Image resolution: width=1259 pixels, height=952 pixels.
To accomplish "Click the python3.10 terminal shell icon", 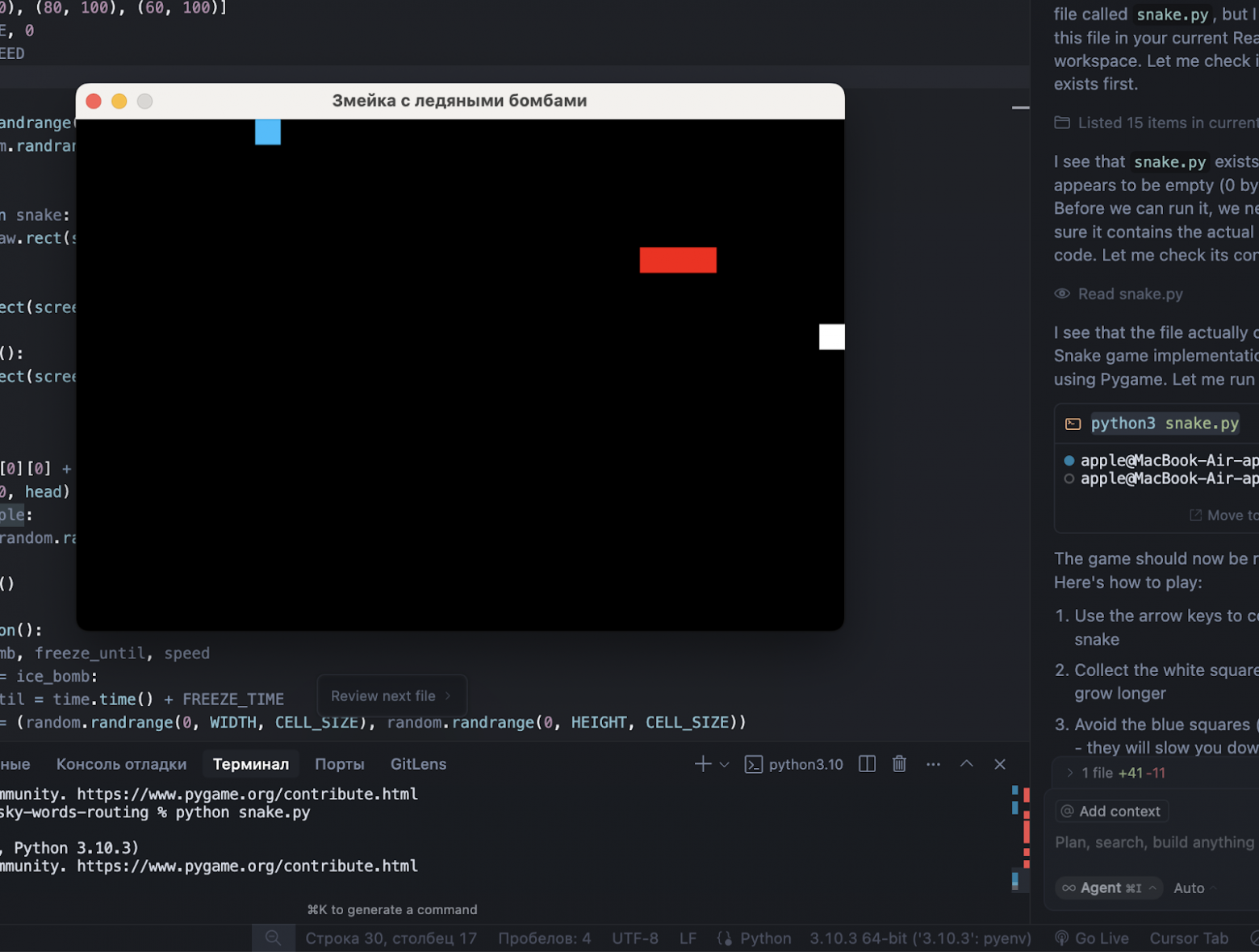I will coord(753,765).
